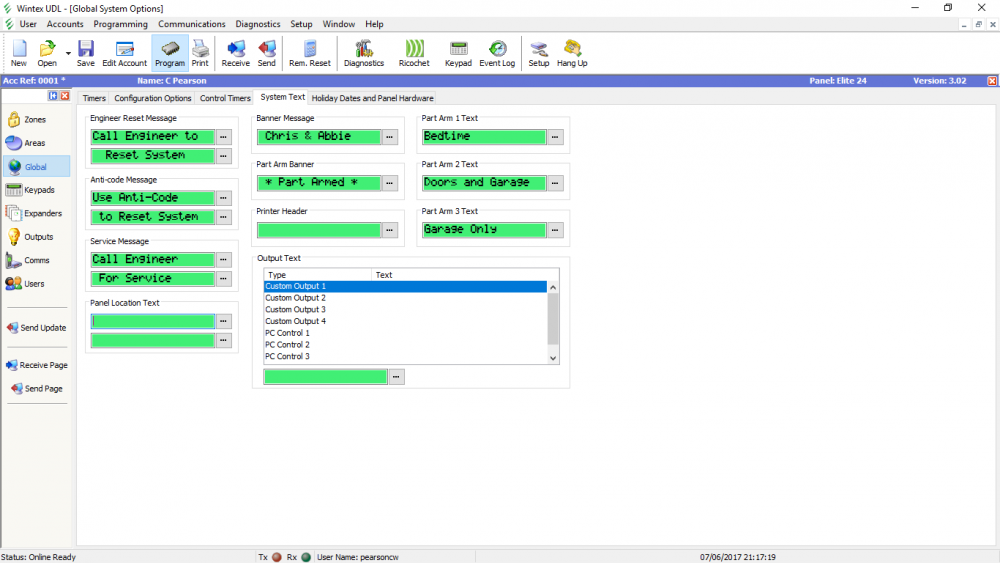This screenshot has width=1000, height=563.
Task: Open the Outputs sidebar section
Action: pos(34,237)
